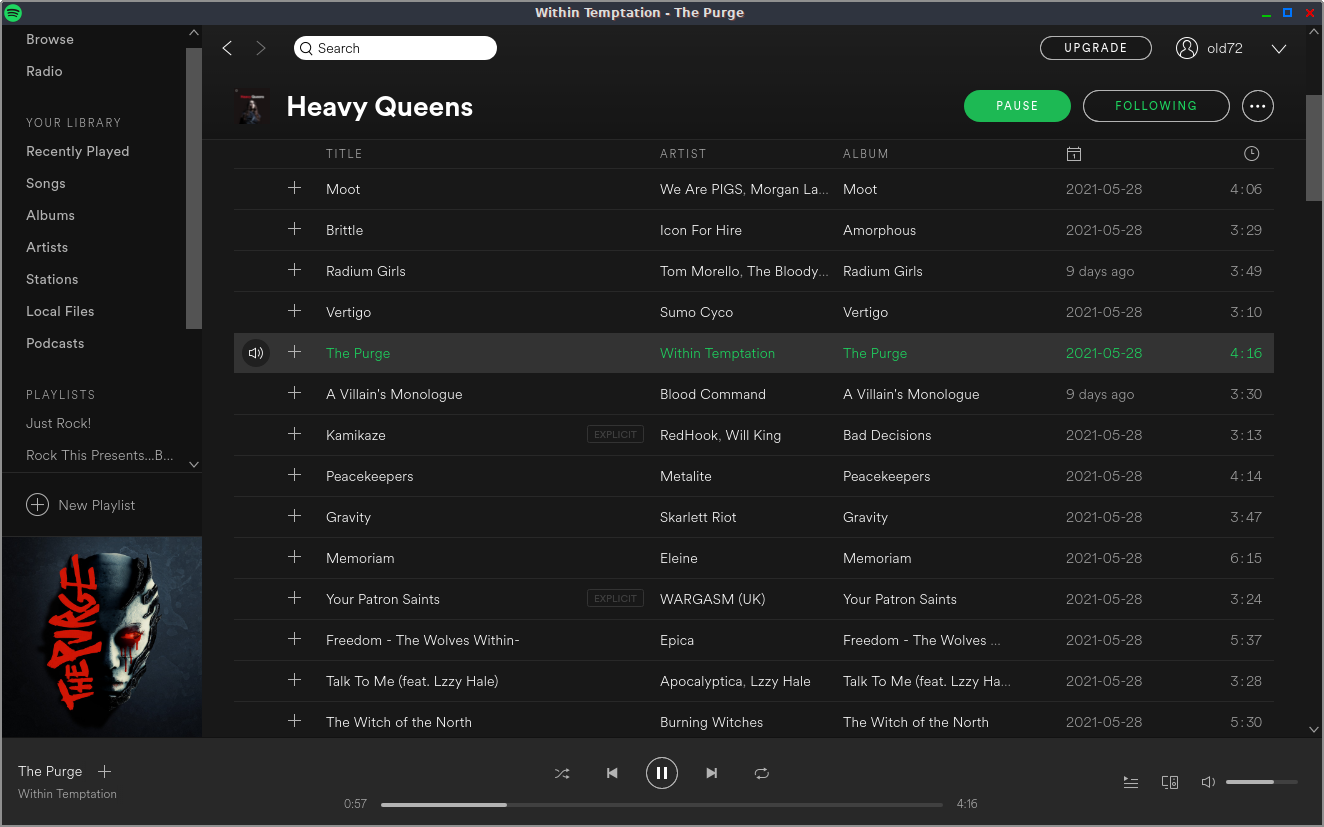This screenshot has width=1324, height=827.
Task: Open Browse in the sidebar
Action: (50, 40)
